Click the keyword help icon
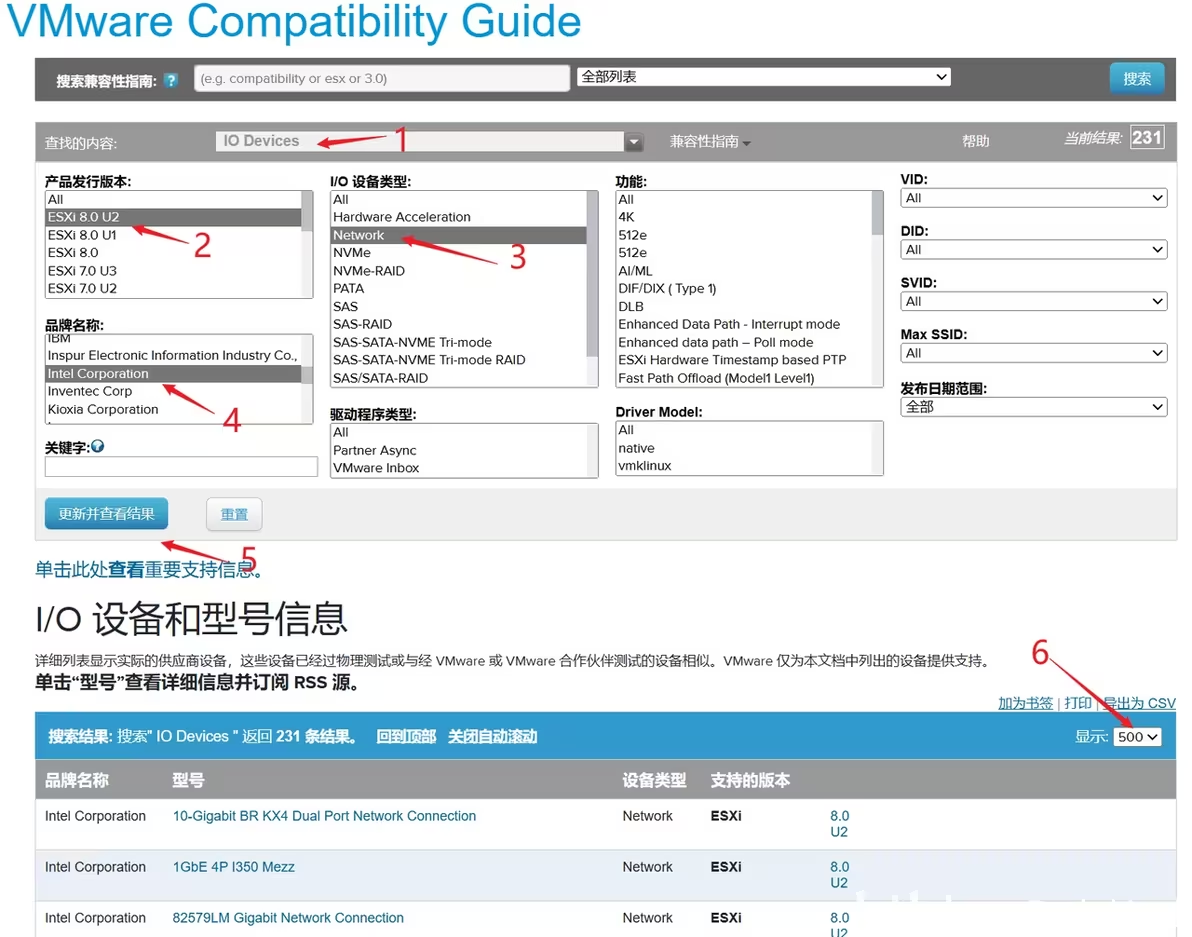This screenshot has height=937, width=1192. click(x=97, y=446)
